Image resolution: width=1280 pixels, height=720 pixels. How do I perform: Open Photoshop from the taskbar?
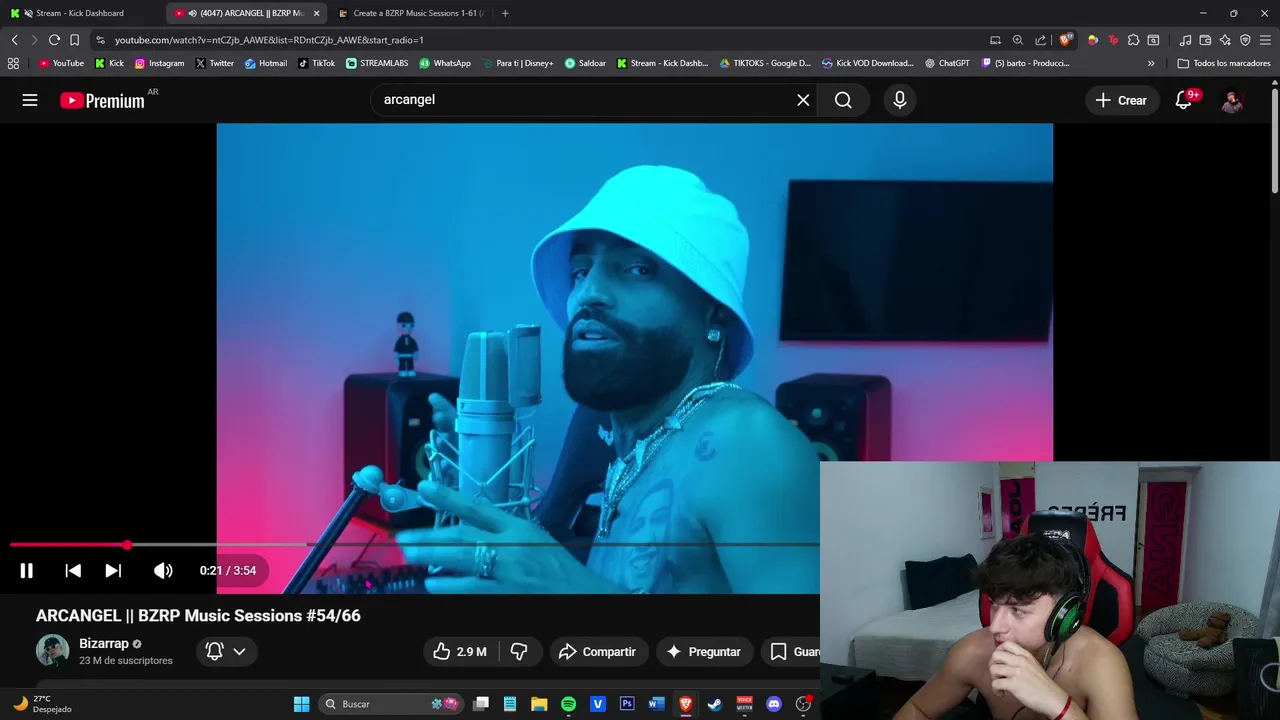tap(627, 704)
